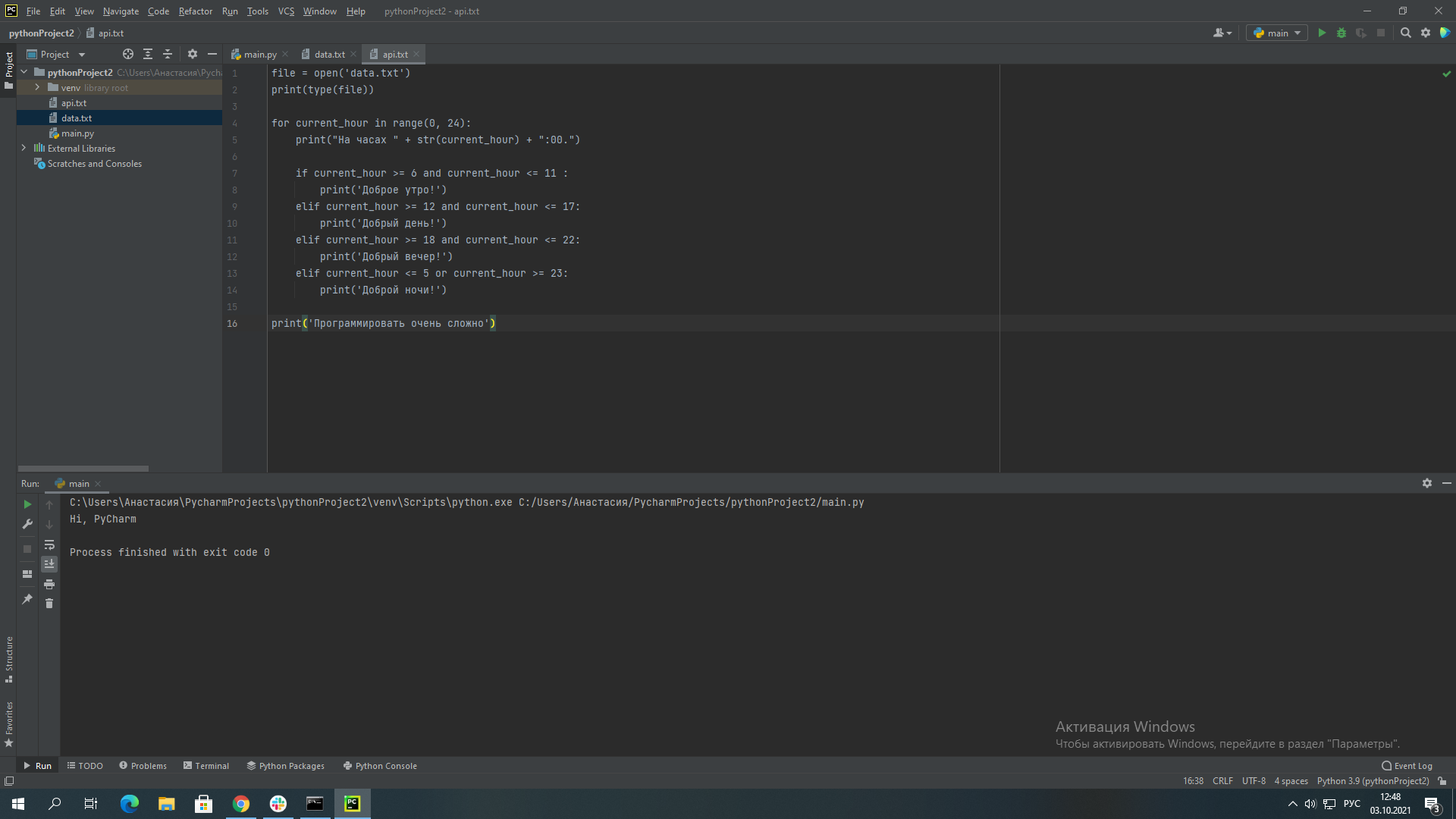Viewport: 1456px width, 819px height.
Task: Change CRLF line separator in status bar
Action: [1222, 781]
